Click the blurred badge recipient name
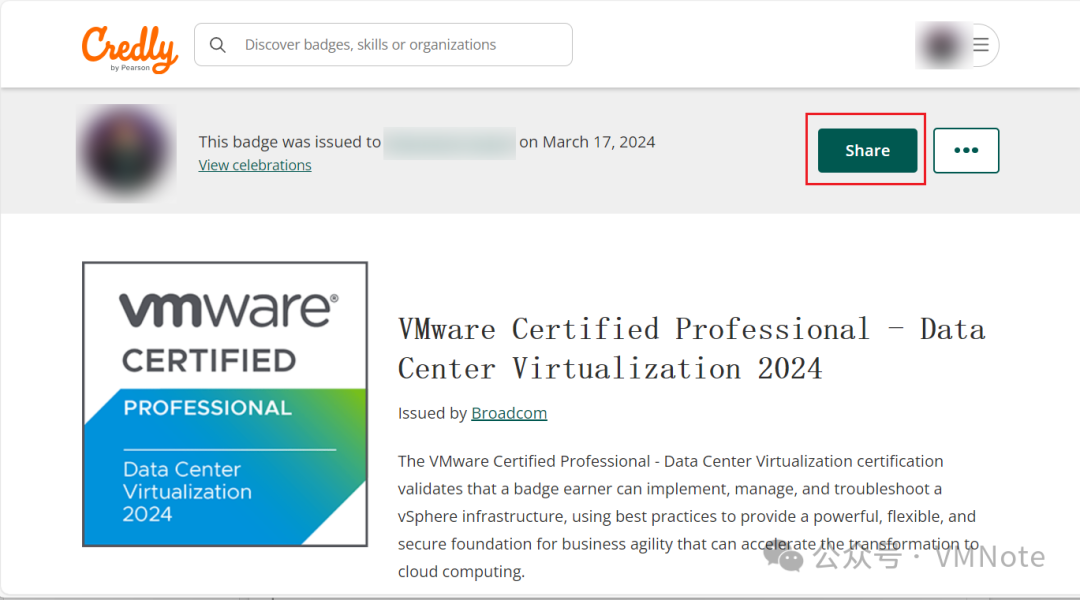Screen dimensions: 1080x600 click(449, 143)
